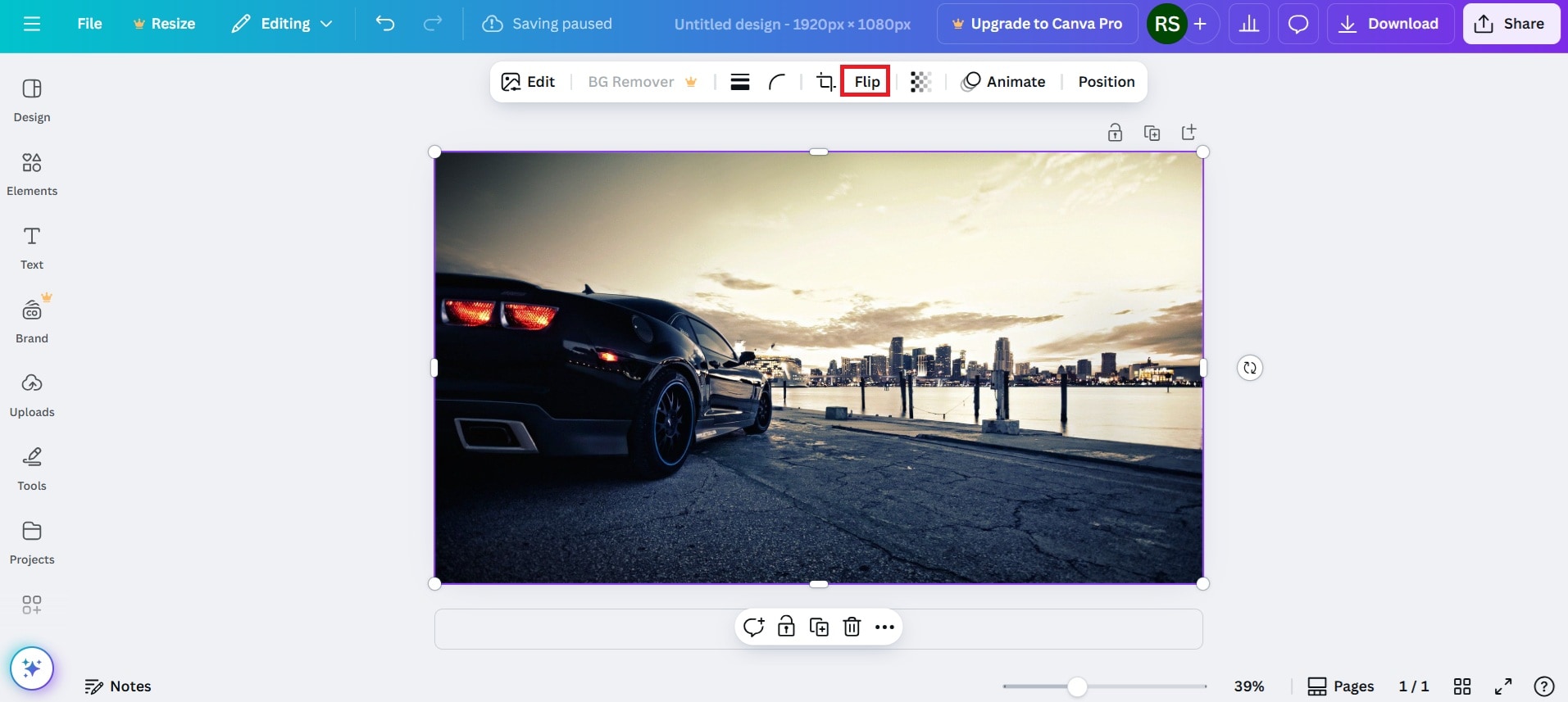Lock the page using the padlock icon above the canvas
The width and height of the screenshot is (1568, 702).
click(1115, 133)
